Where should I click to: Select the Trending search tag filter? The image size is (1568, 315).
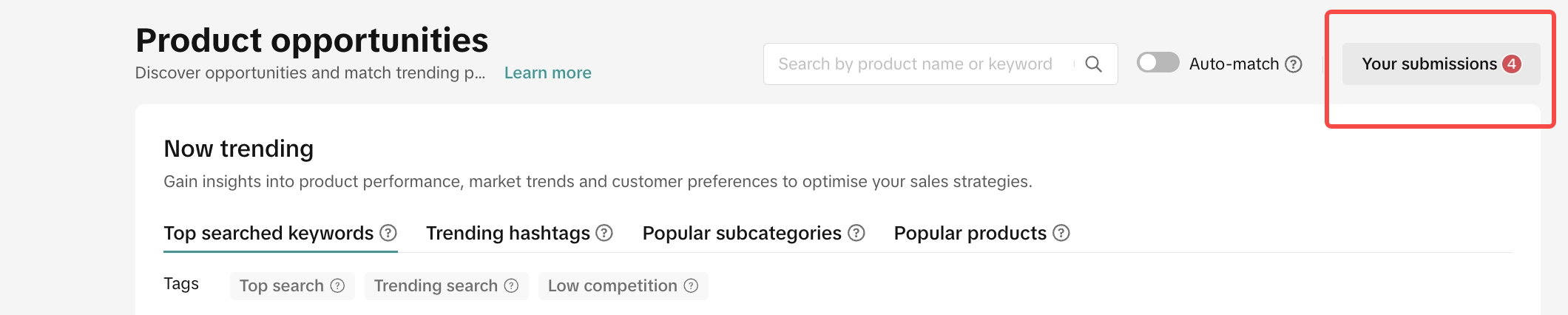coord(436,286)
